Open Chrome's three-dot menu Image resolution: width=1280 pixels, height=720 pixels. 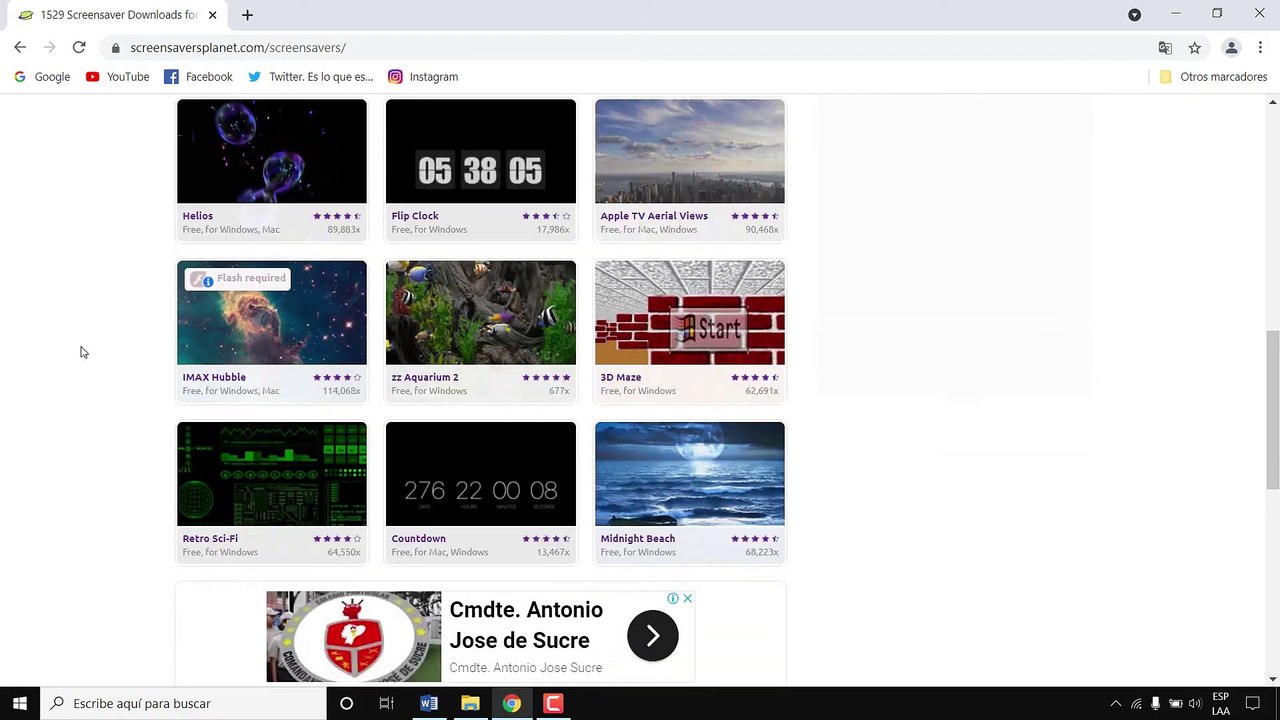click(1260, 47)
